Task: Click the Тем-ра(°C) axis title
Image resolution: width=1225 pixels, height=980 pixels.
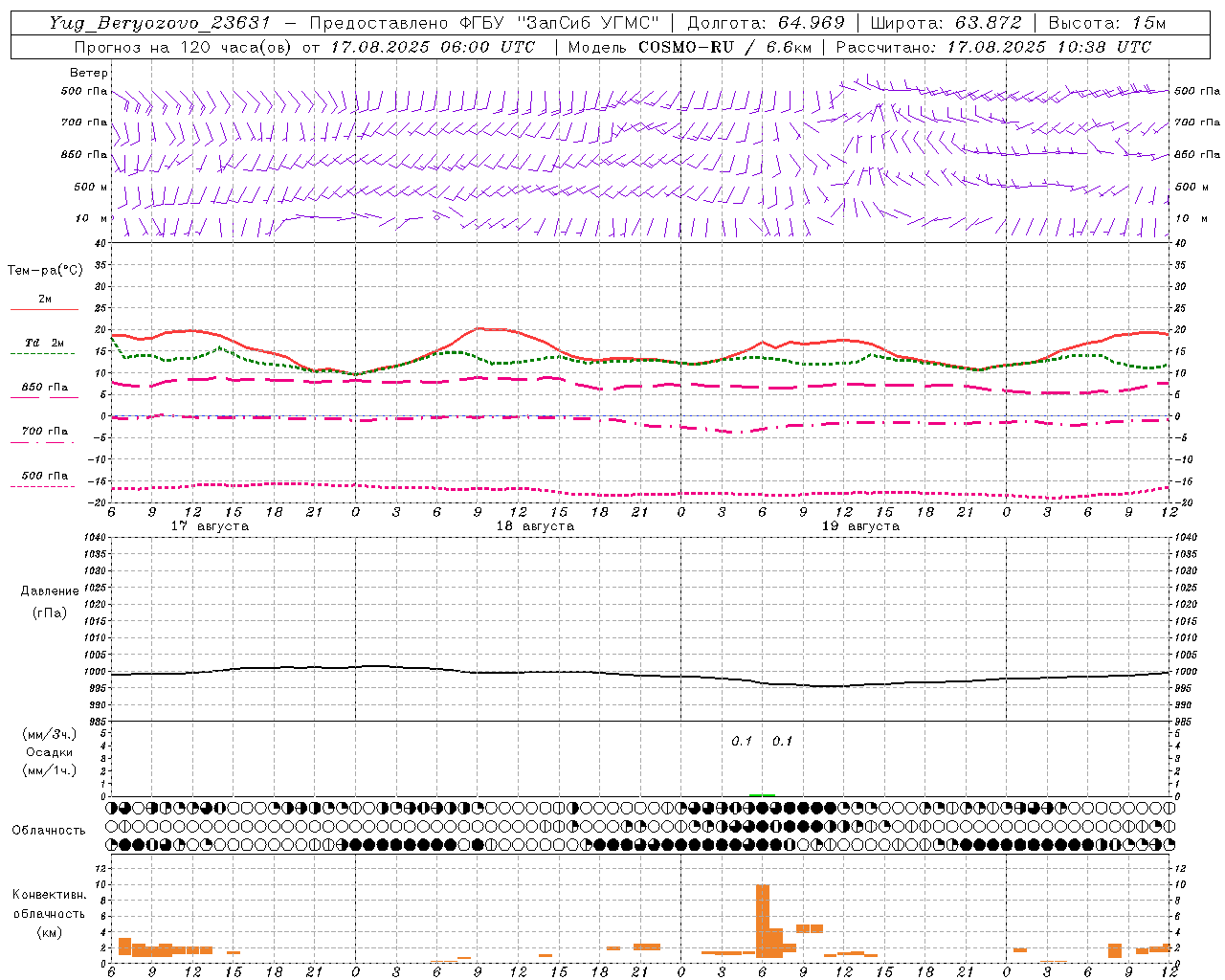Action: click(45, 271)
